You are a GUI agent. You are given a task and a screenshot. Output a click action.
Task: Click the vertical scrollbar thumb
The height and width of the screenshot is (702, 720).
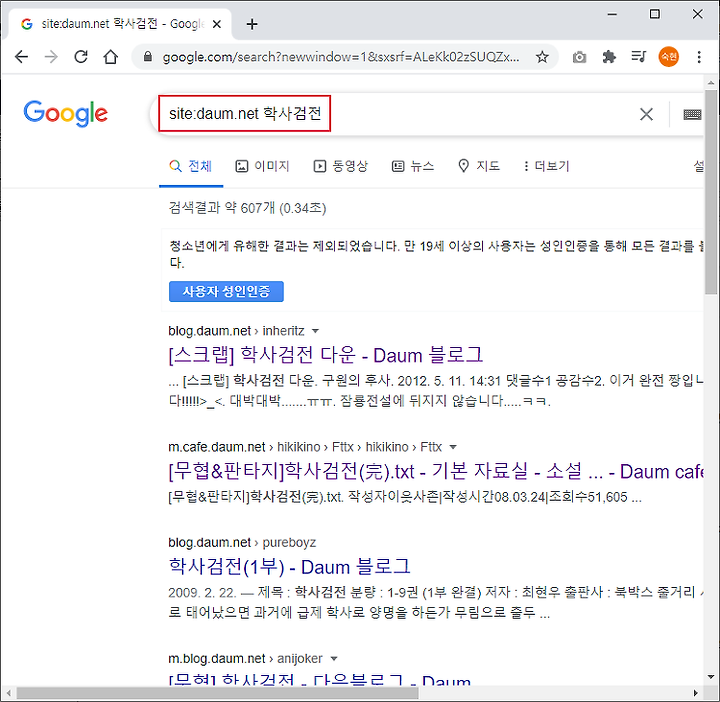[711, 192]
